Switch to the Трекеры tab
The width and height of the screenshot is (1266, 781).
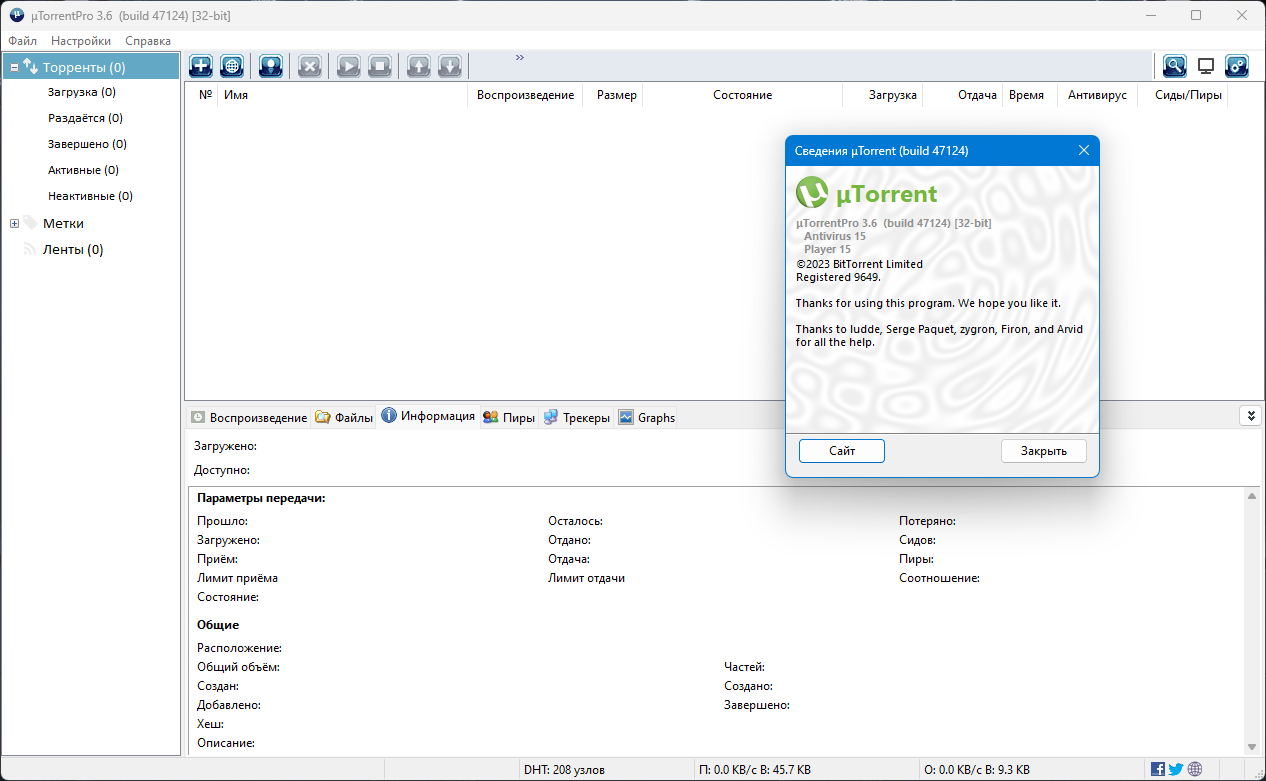click(x=577, y=418)
